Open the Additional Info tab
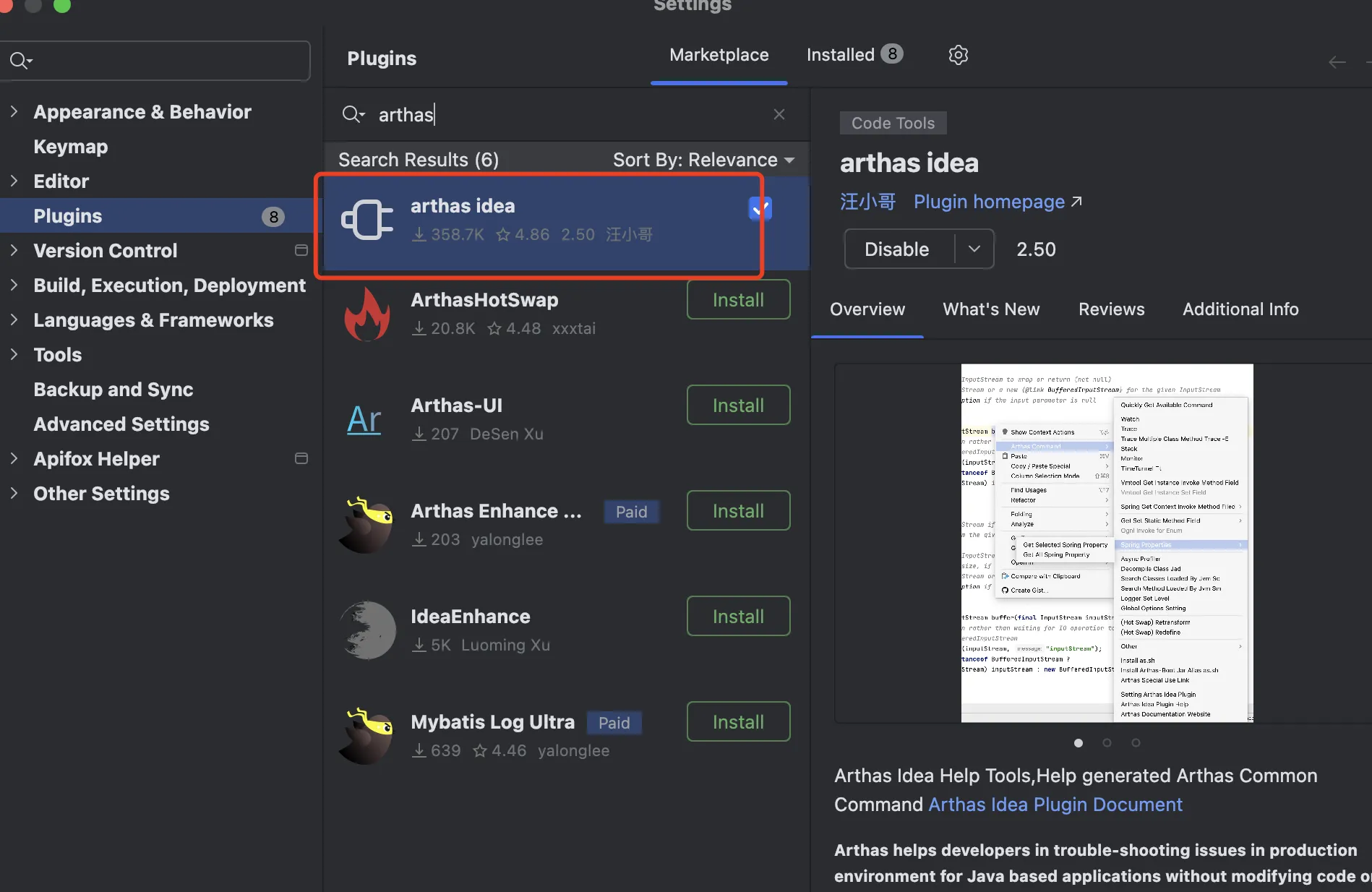The width and height of the screenshot is (1372, 892). coord(1240,309)
